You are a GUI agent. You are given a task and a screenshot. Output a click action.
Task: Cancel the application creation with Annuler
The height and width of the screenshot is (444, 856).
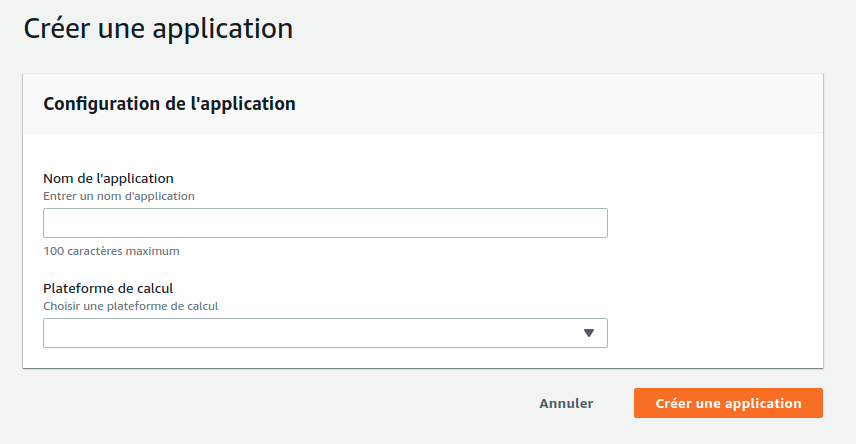point(566,403)
